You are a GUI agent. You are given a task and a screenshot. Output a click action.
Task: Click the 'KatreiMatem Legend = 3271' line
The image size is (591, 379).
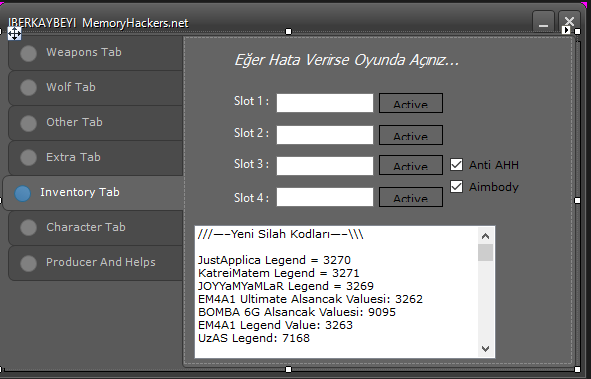279,273
